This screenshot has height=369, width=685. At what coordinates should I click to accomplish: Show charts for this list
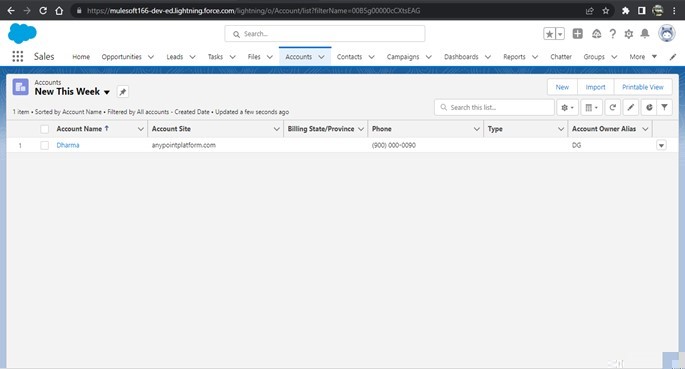pyautogui.click(x=649, y=107)
